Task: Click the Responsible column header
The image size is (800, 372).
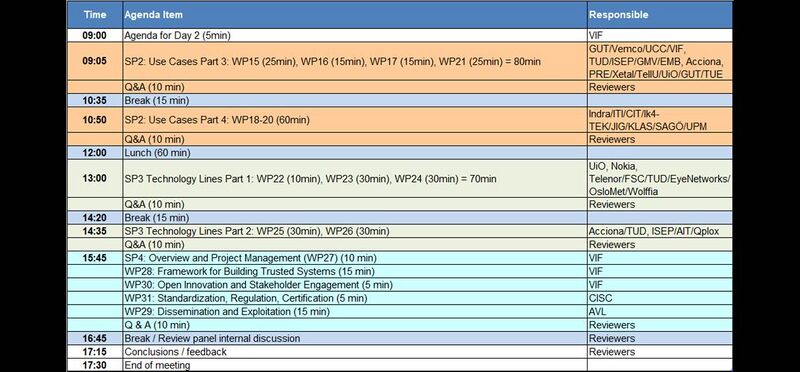Action: pyautogui.click(x=660, y=15)
